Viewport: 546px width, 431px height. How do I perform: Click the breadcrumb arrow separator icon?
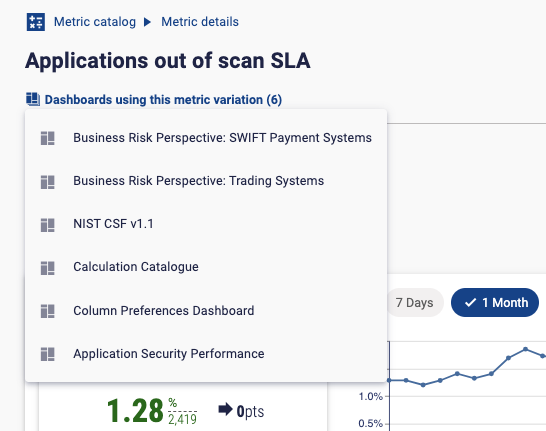tap(147, 22)
